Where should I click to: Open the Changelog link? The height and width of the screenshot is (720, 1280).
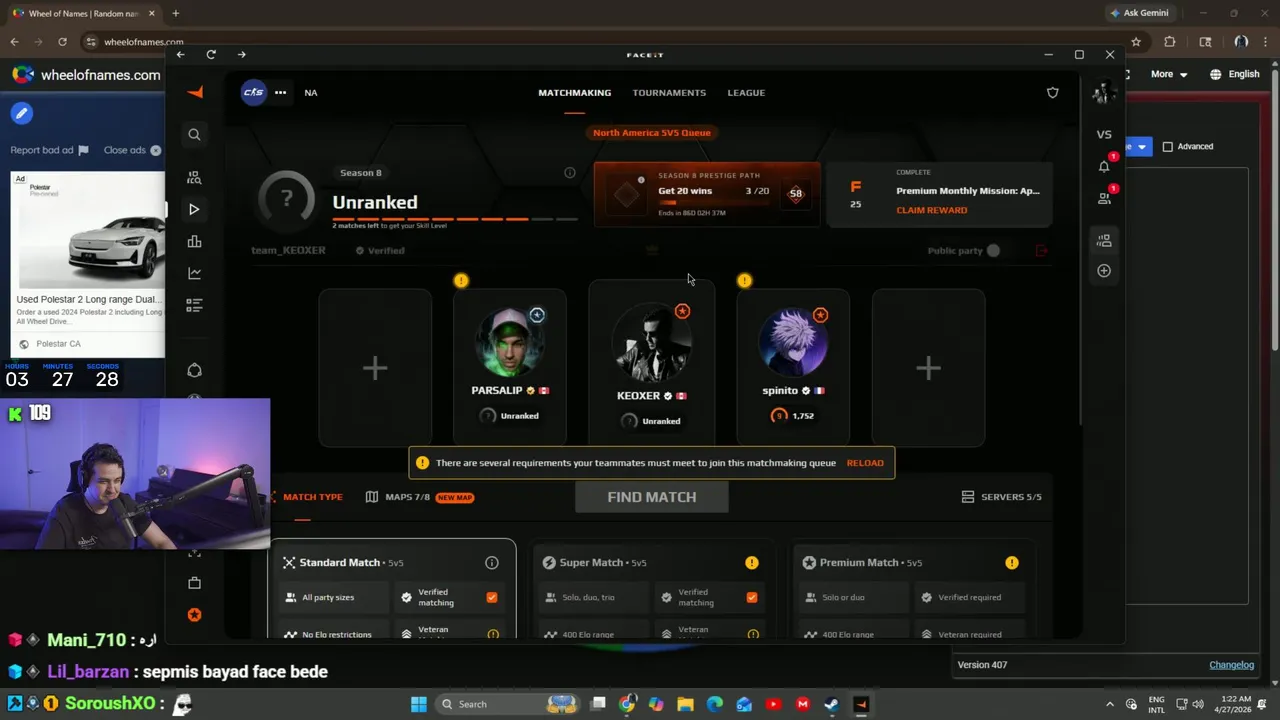[x=1231, y=665]
